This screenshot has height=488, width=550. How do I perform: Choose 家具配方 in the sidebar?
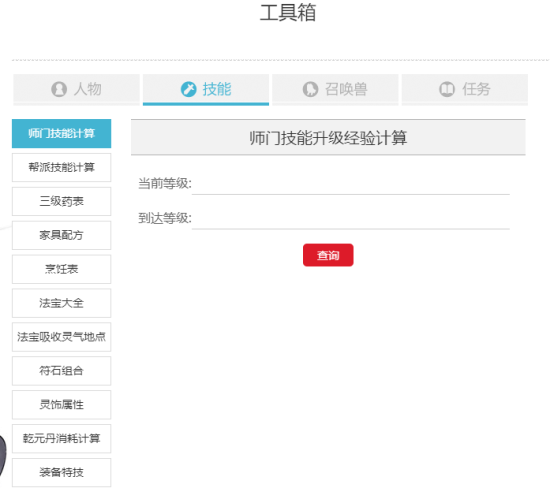click(61, 235)
